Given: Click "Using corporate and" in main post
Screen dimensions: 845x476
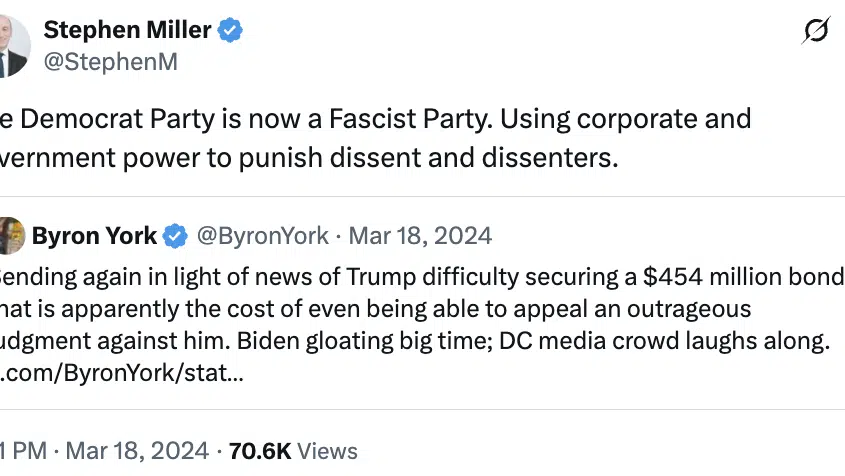Looking at the screenshot, I should pos(625,118).
